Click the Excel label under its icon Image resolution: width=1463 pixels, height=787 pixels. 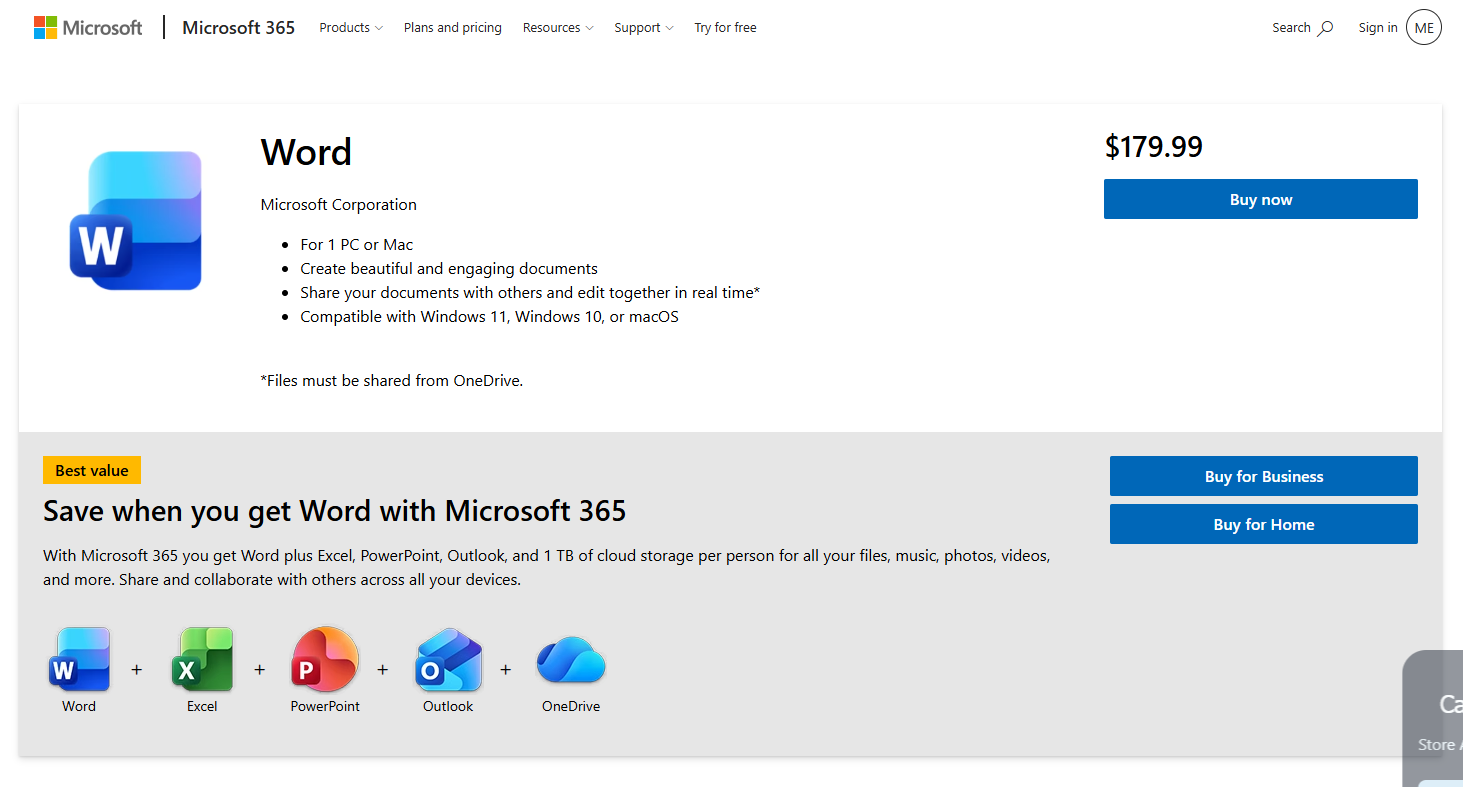pos(202,706)
